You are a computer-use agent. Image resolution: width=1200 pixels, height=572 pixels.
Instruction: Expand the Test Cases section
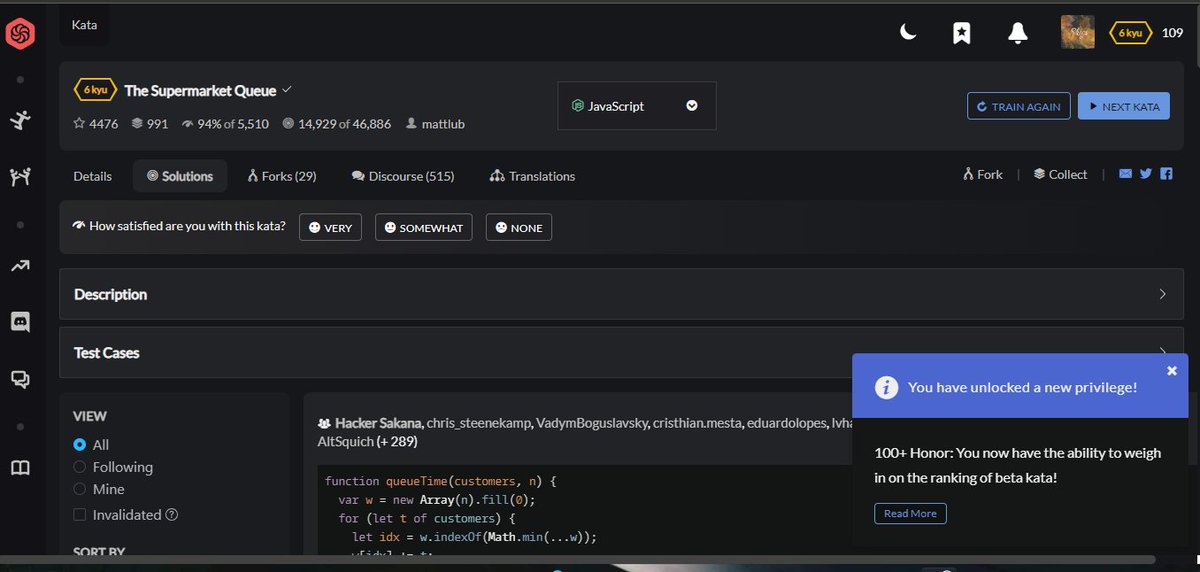pyautogui.click(x=623, y=353)
